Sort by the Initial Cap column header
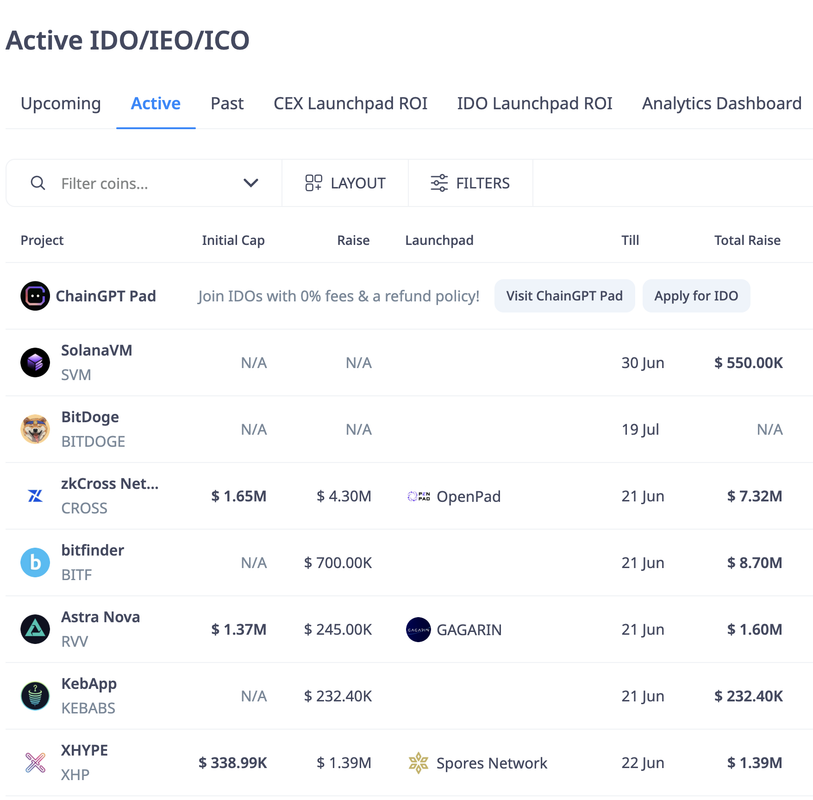Image resolution: width=813 pixels, height=800 pixels. point(233,240)
